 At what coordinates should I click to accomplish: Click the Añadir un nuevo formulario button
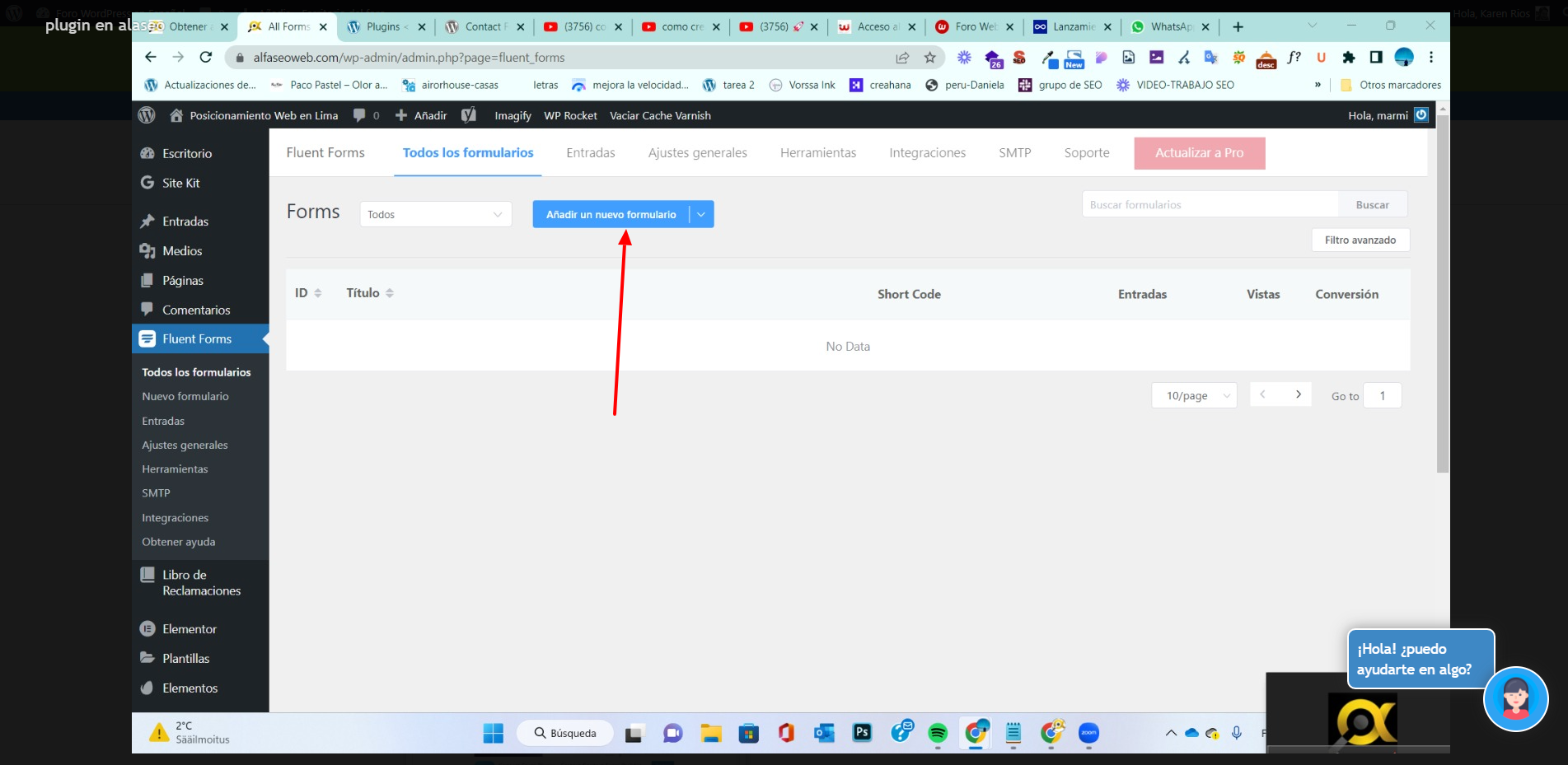[x=611, y=214]
